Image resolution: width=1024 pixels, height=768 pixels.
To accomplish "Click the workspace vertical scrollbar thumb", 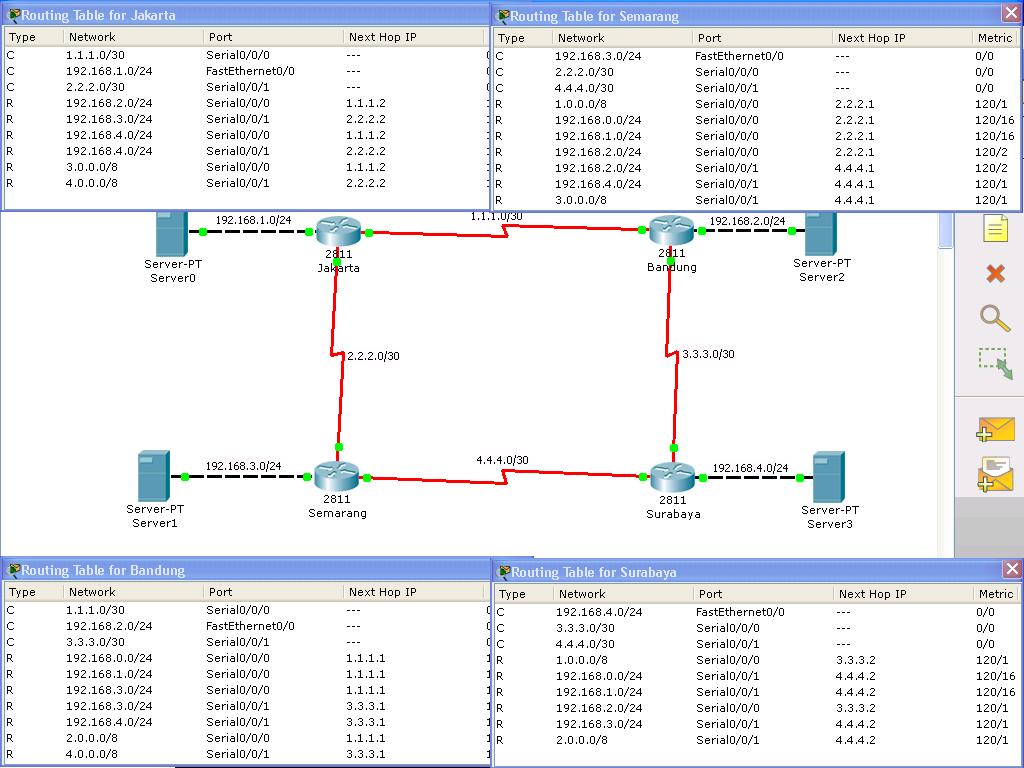I will [946, 230].
